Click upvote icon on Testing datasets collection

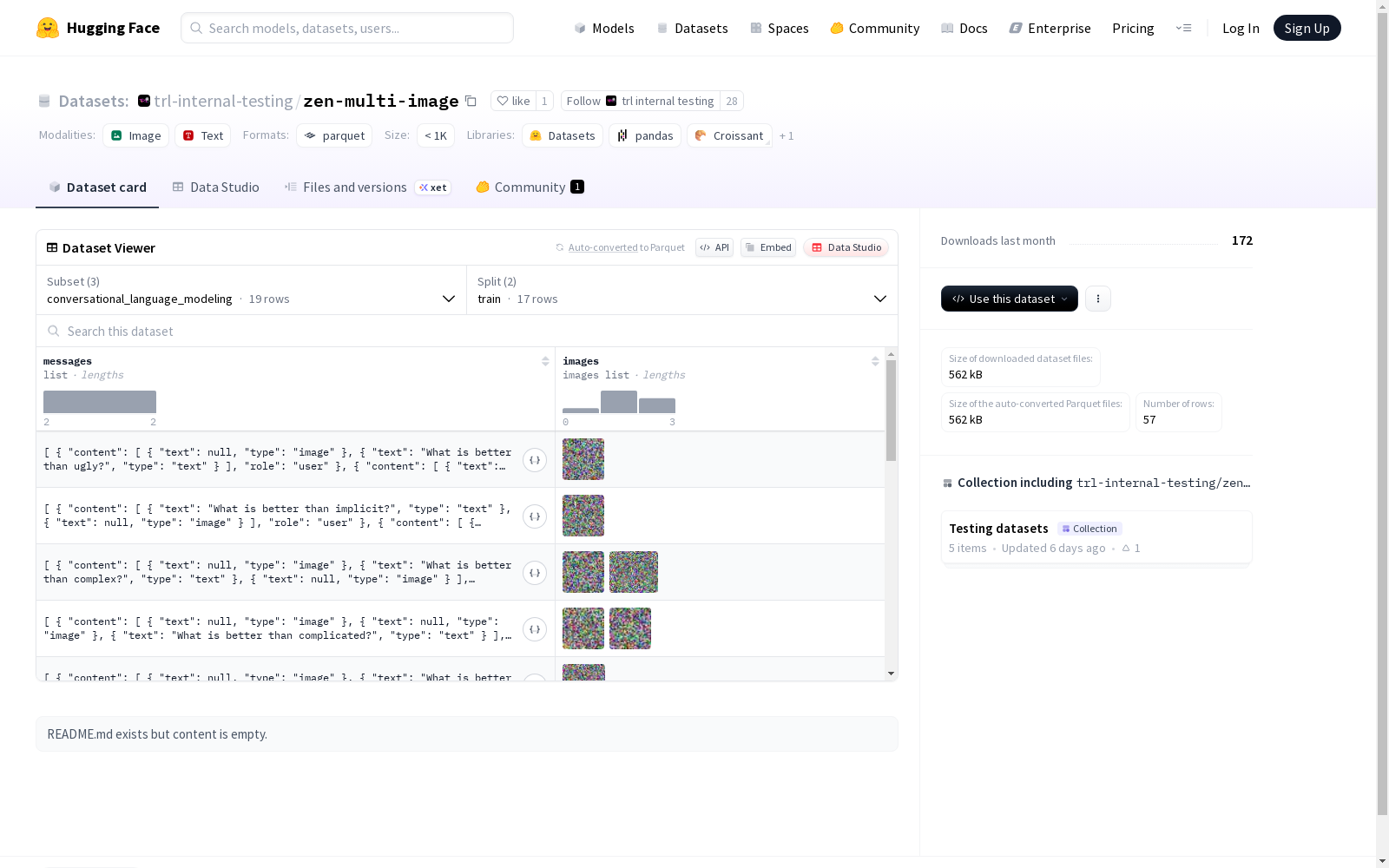tap(1126, 548)
